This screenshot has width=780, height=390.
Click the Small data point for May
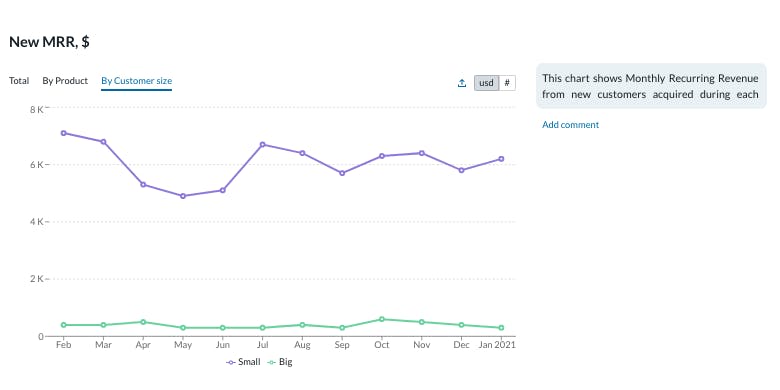tap(183, 196)
